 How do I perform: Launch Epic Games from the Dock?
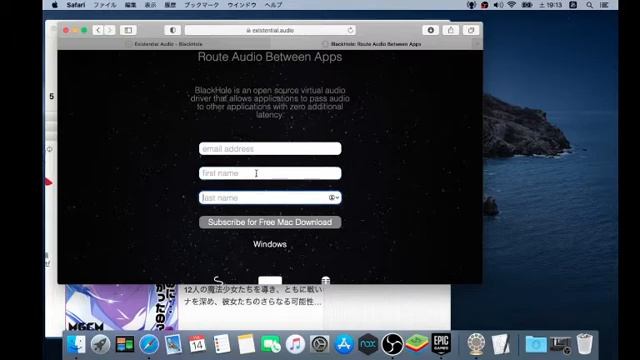pyautogui.click(x=441, y=344)
